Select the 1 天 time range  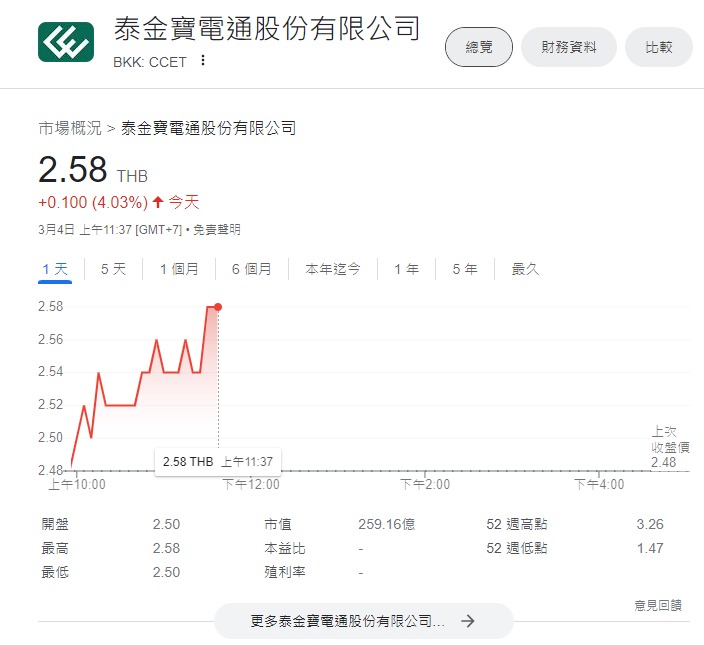(x=55, y=269)
